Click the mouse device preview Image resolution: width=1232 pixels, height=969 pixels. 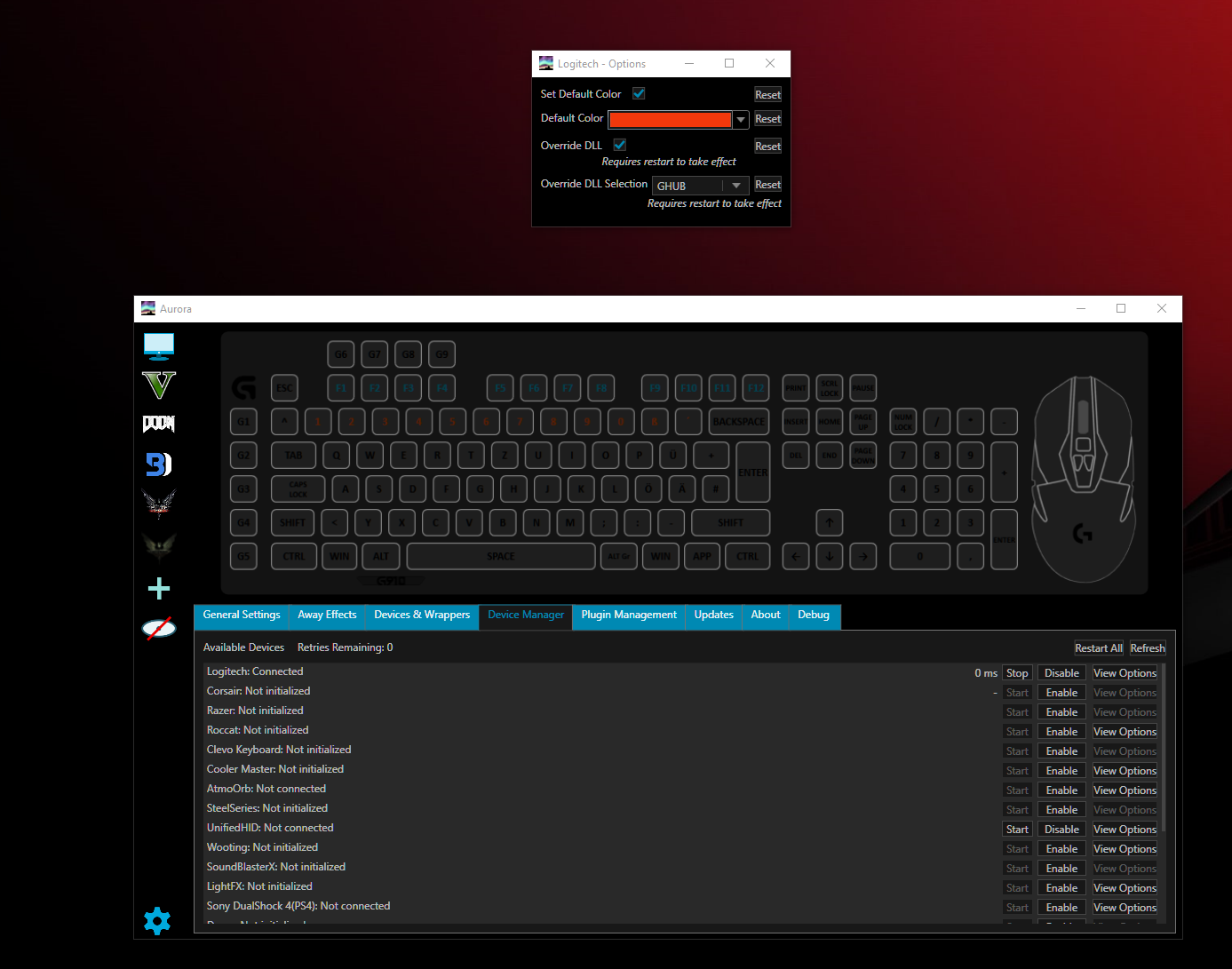(1083, 480)
